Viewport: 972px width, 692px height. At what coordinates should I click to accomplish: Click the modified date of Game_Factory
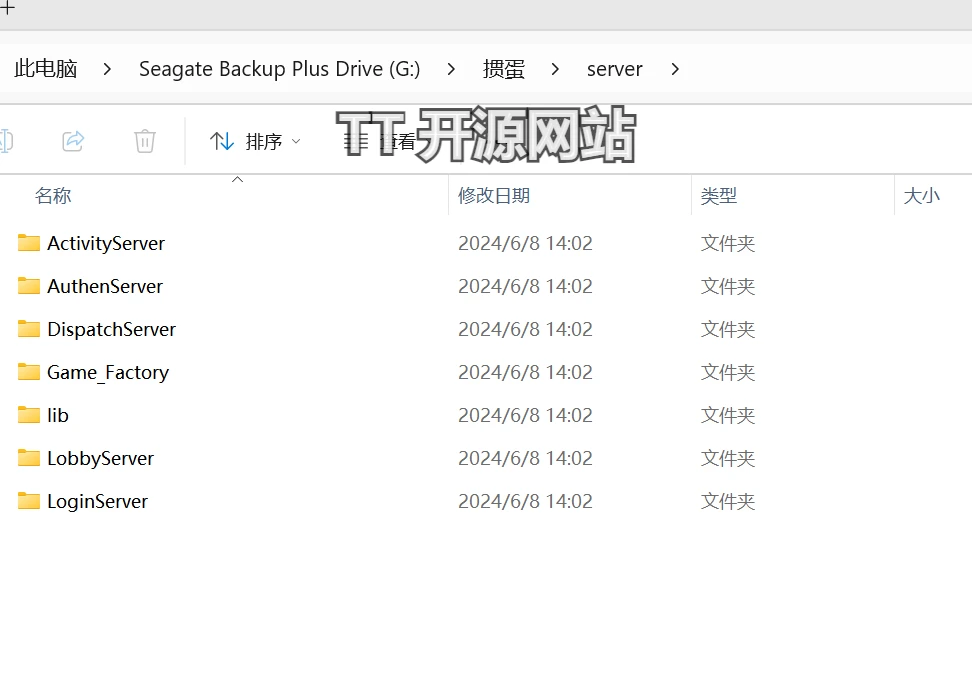[525, 372]
